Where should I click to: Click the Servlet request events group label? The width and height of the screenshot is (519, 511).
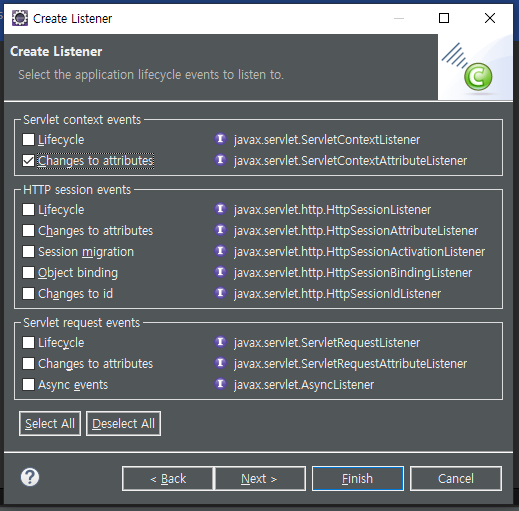point(82,323)
